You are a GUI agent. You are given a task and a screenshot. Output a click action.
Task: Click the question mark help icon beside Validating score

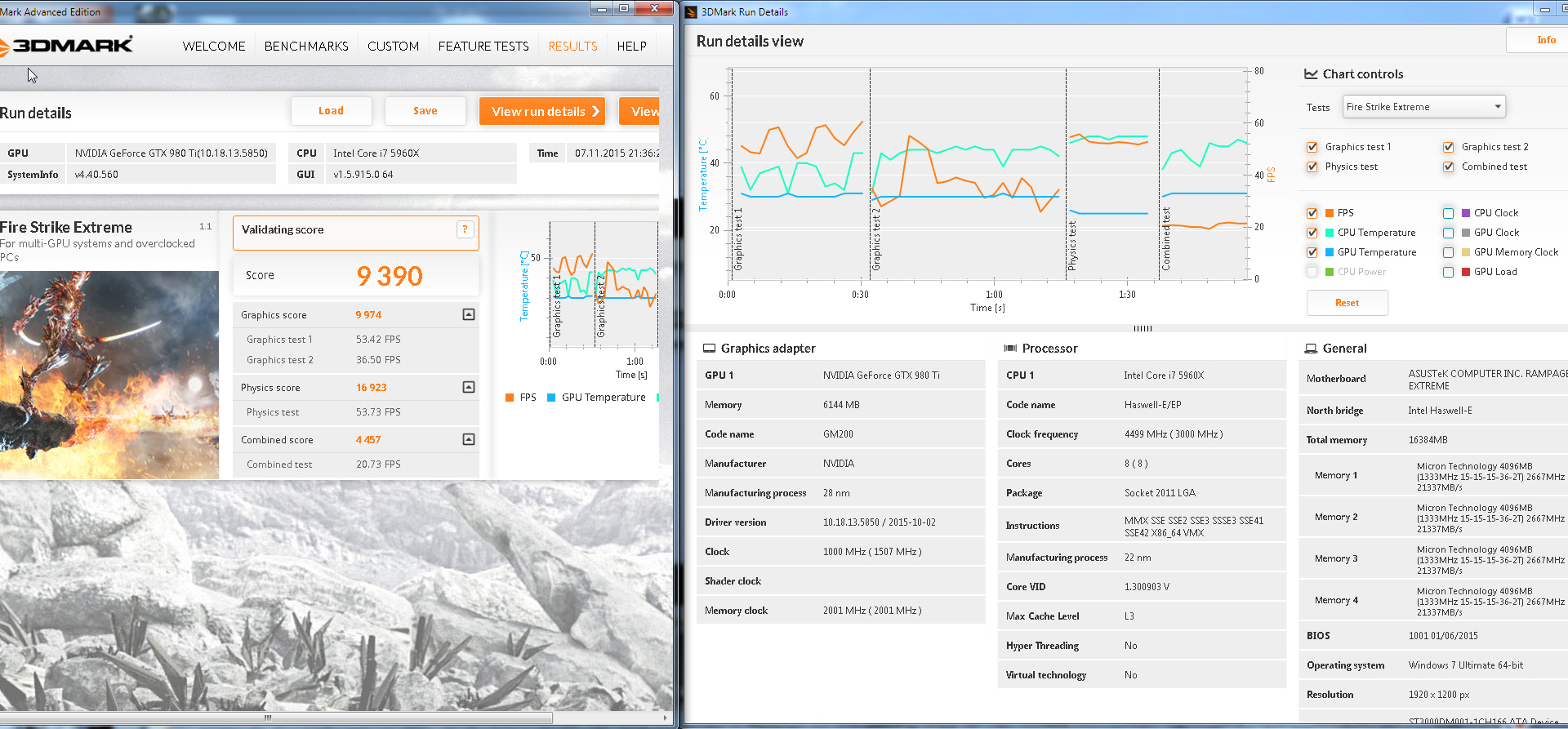point(465,229)
